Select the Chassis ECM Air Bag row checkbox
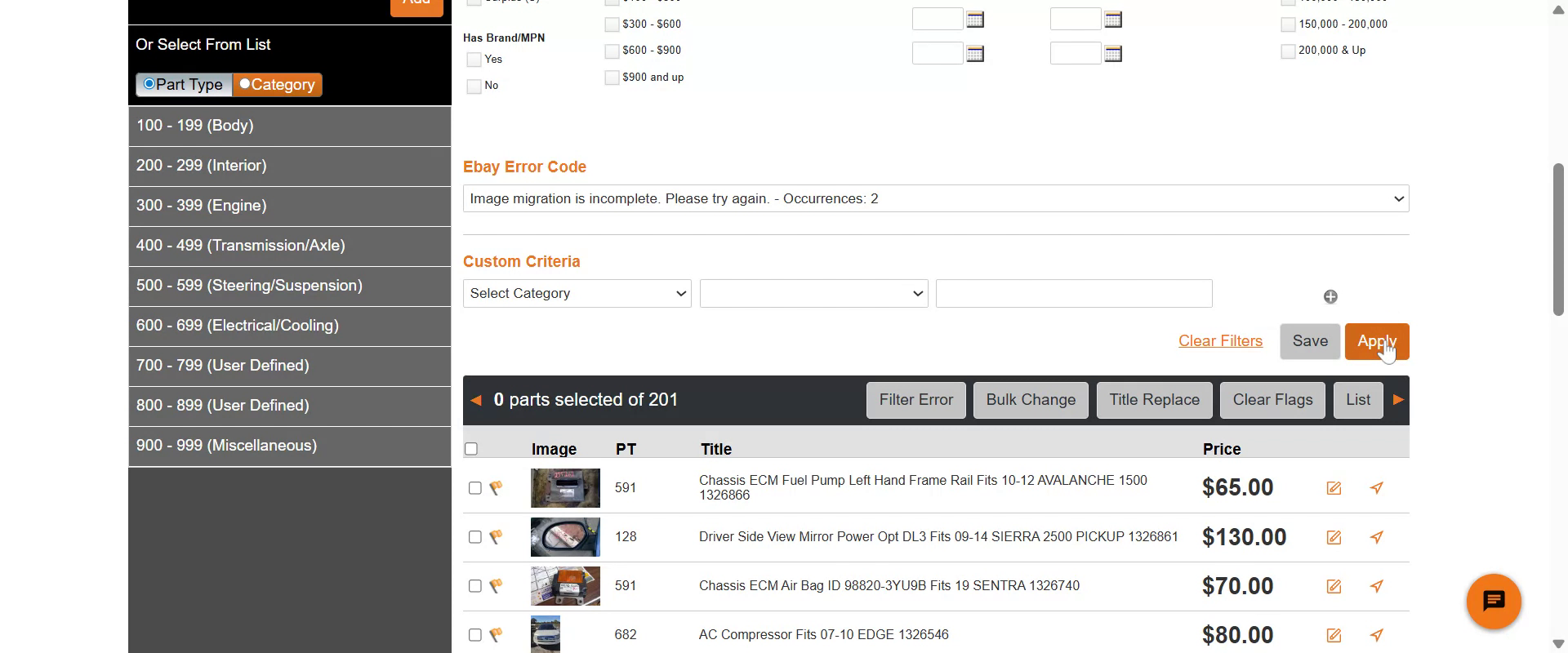Image resolution: width=1568 pixels, height=653 pixels. click(x=475, y=586)
